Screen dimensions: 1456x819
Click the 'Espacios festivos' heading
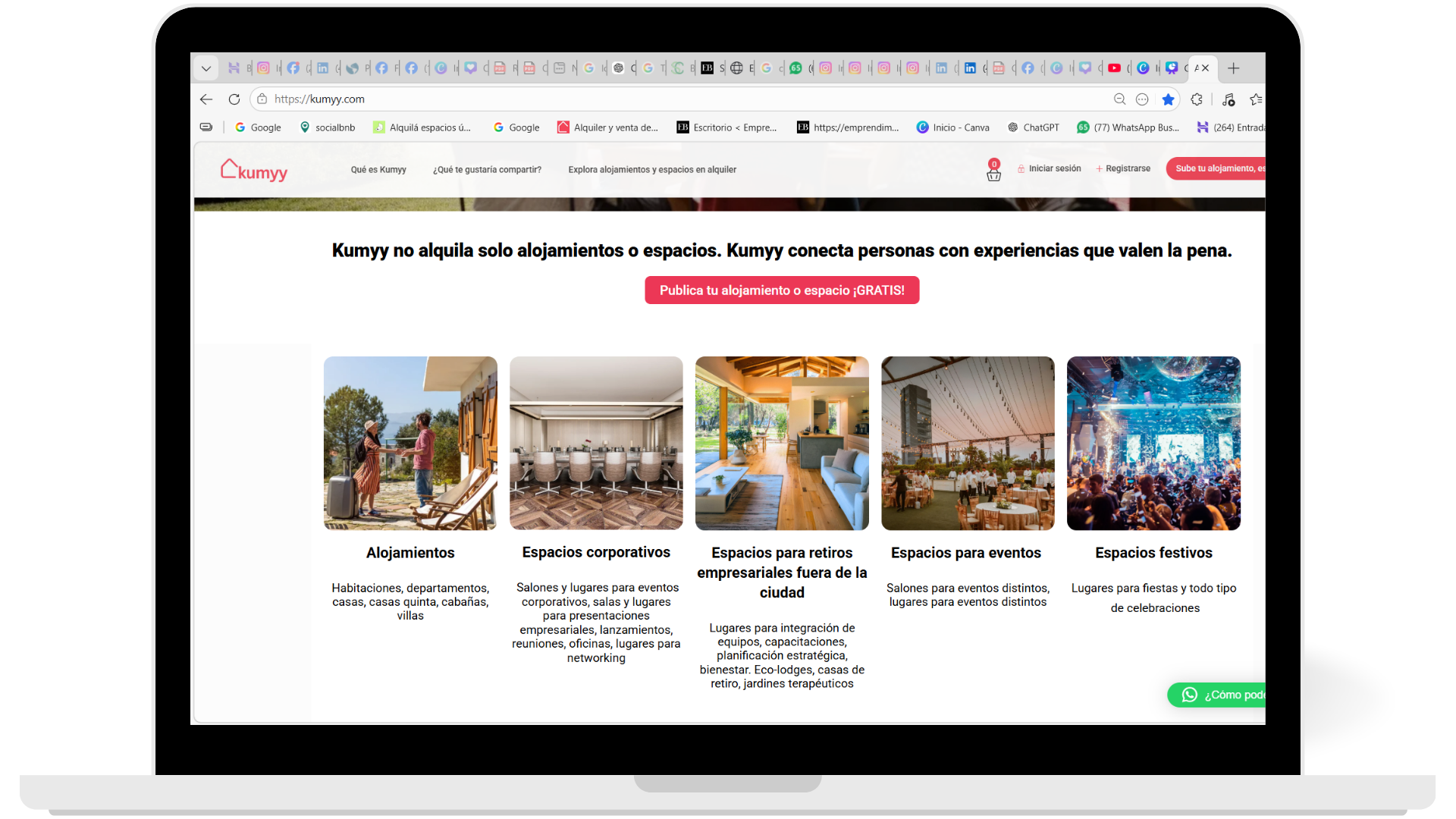1153,553
